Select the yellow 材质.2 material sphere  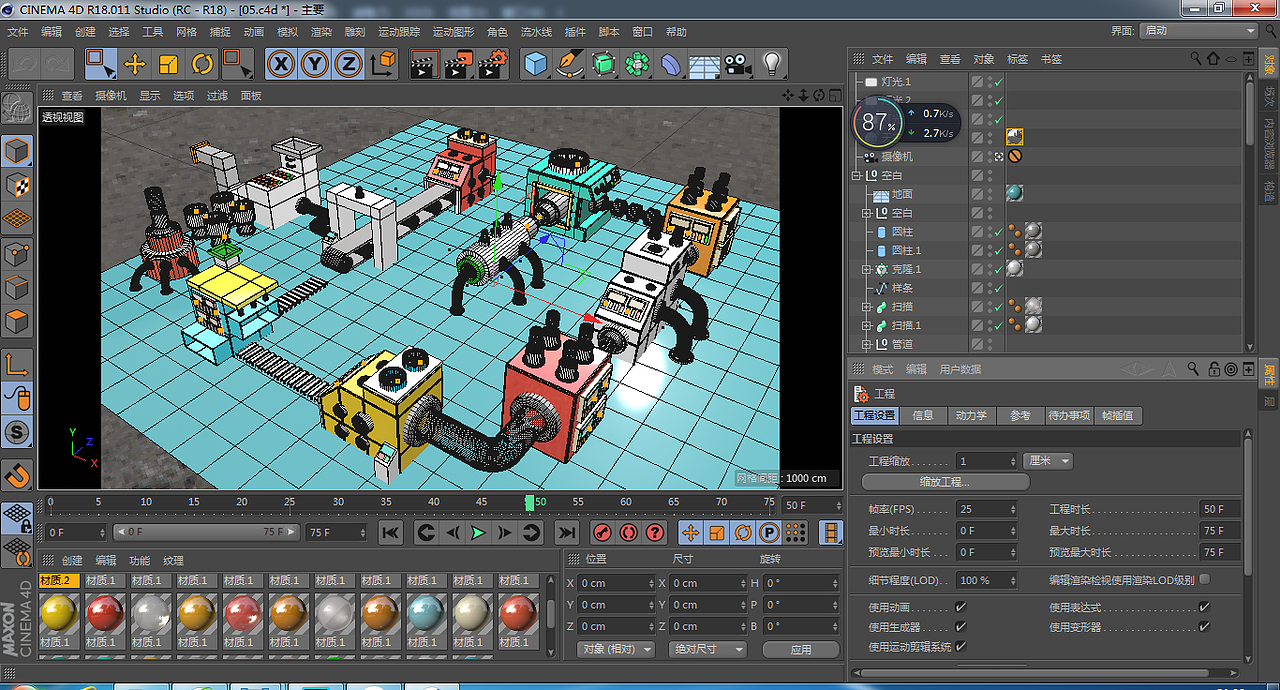[59, 612]
